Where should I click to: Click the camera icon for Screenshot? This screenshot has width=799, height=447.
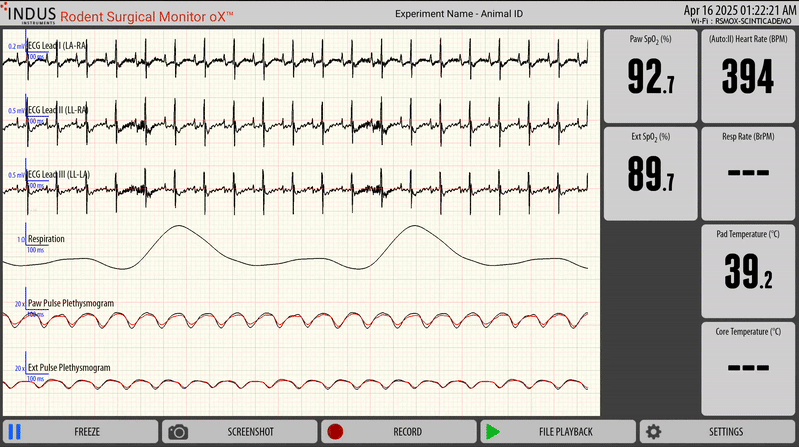(x=178, y=432)
